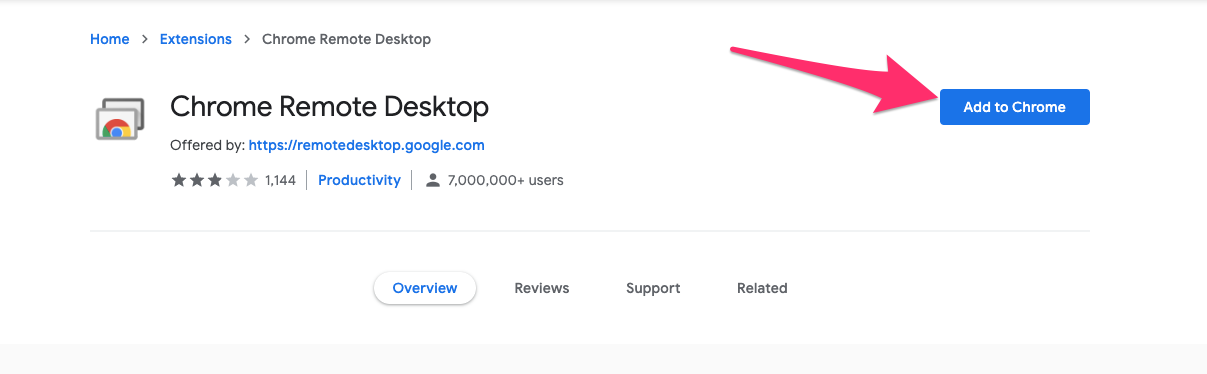Go to the Home breadcrumb link

pos(110,39)
